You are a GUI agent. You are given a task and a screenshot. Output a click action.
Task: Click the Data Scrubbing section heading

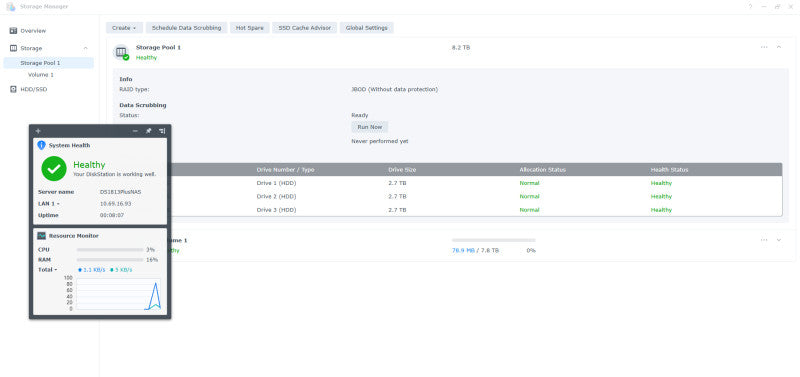coord(143,105)
